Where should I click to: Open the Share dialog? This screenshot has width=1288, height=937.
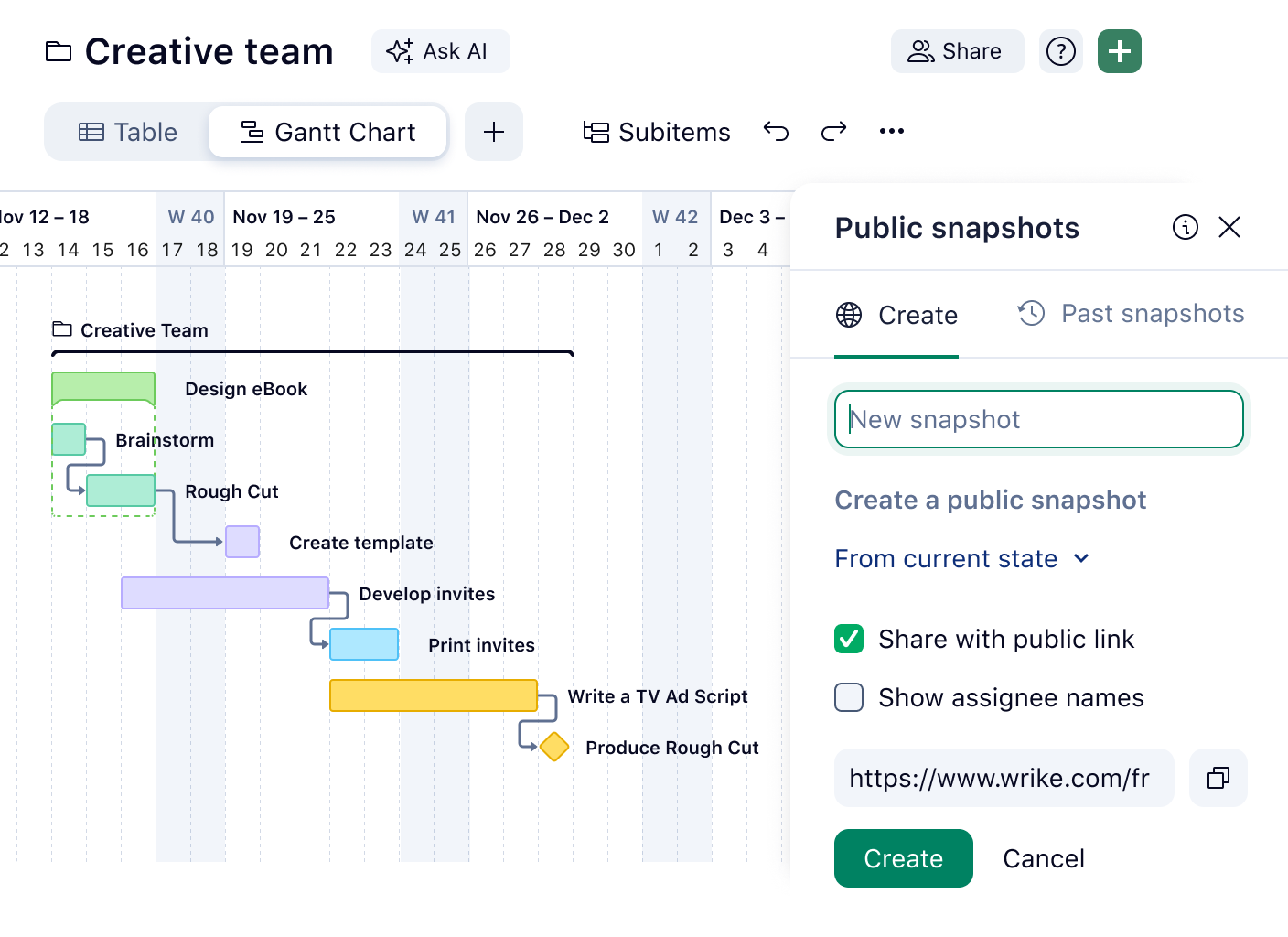957,51
